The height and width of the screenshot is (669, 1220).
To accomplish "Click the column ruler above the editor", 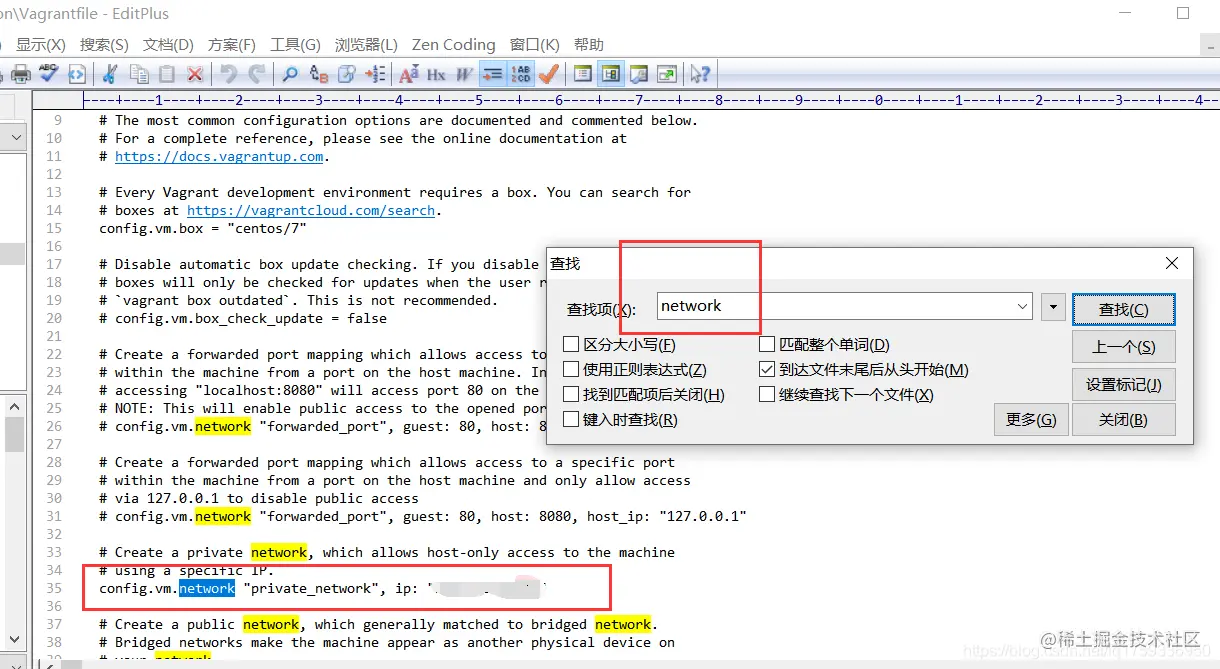I will point(650,100).
